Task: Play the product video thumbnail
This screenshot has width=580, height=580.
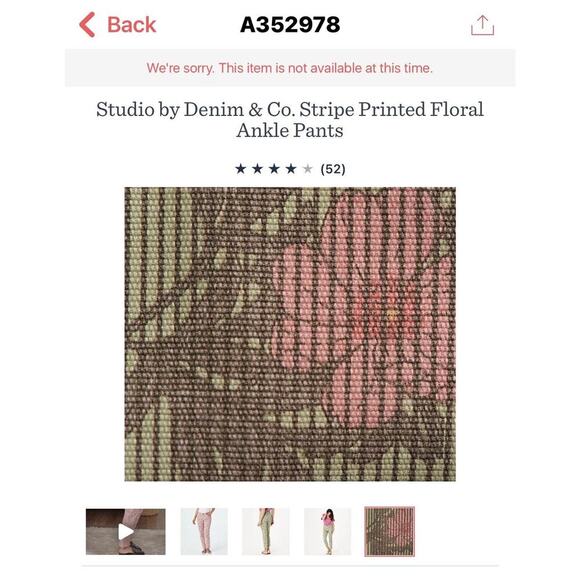Action: click(126, 532)
